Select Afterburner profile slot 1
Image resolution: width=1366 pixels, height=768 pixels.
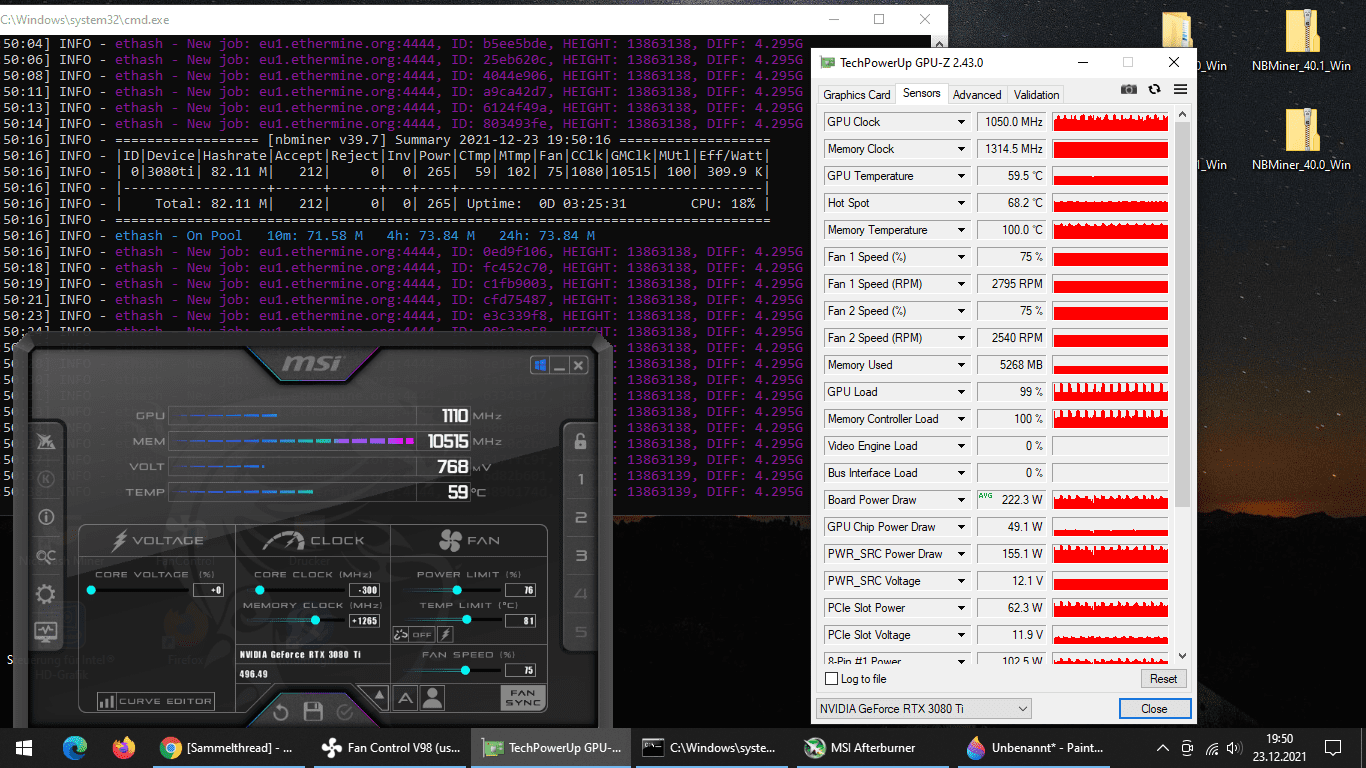point(580,479)
